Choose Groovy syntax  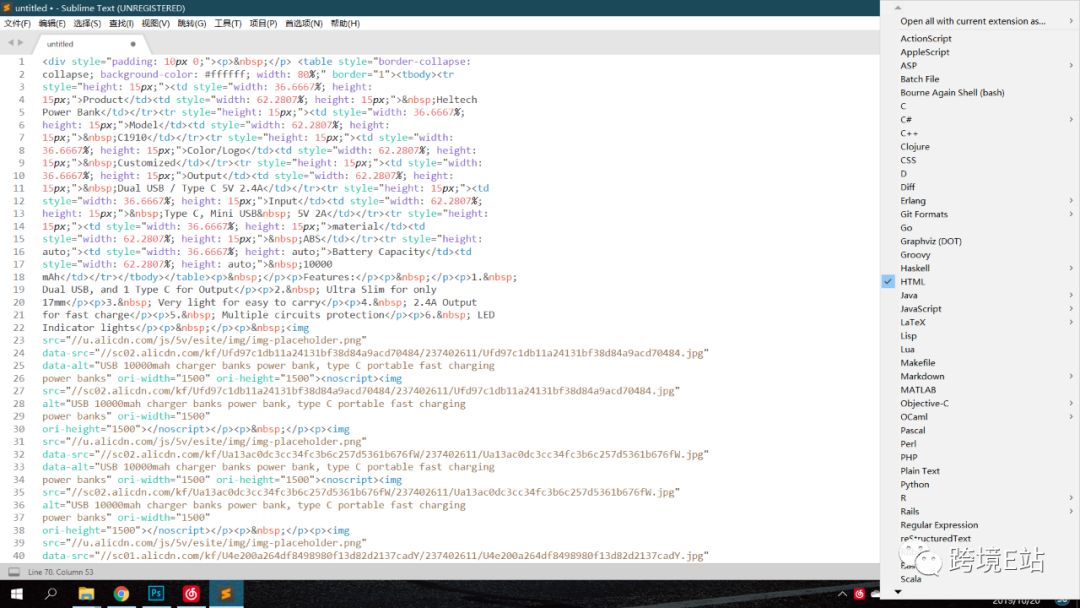[x=915, y=255]
